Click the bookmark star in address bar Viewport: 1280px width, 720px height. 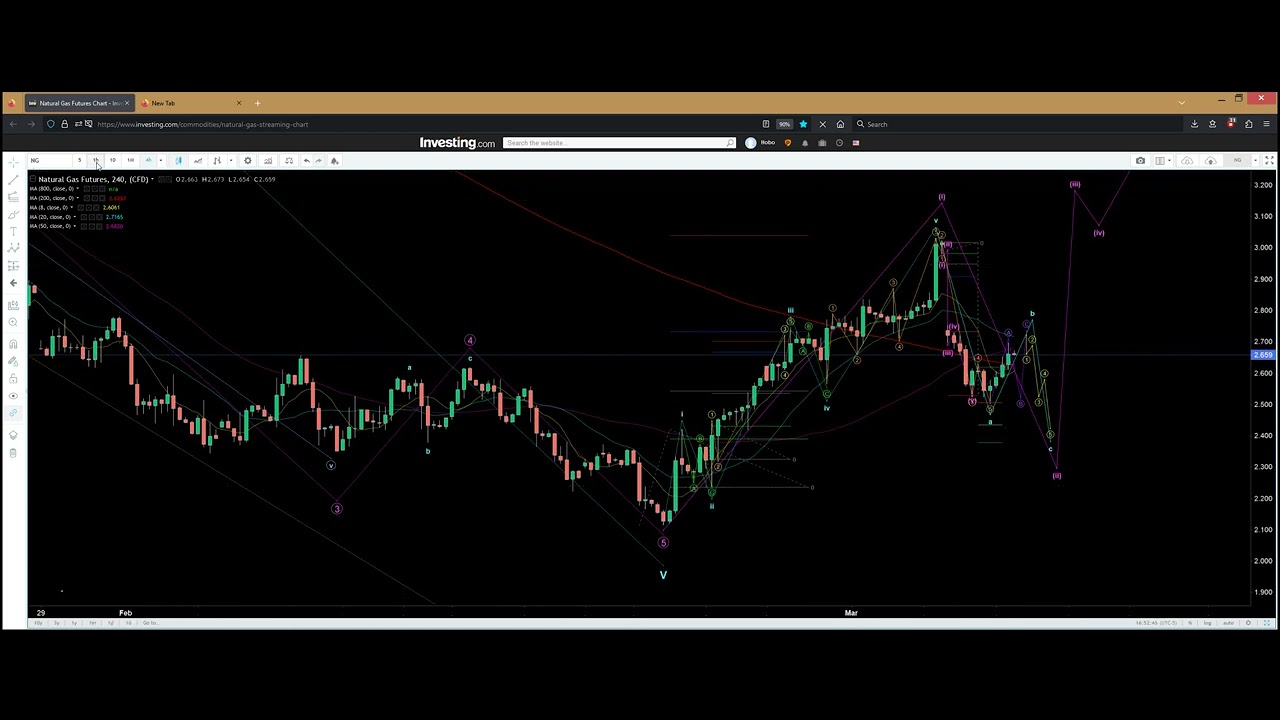[x=803, y=124]
